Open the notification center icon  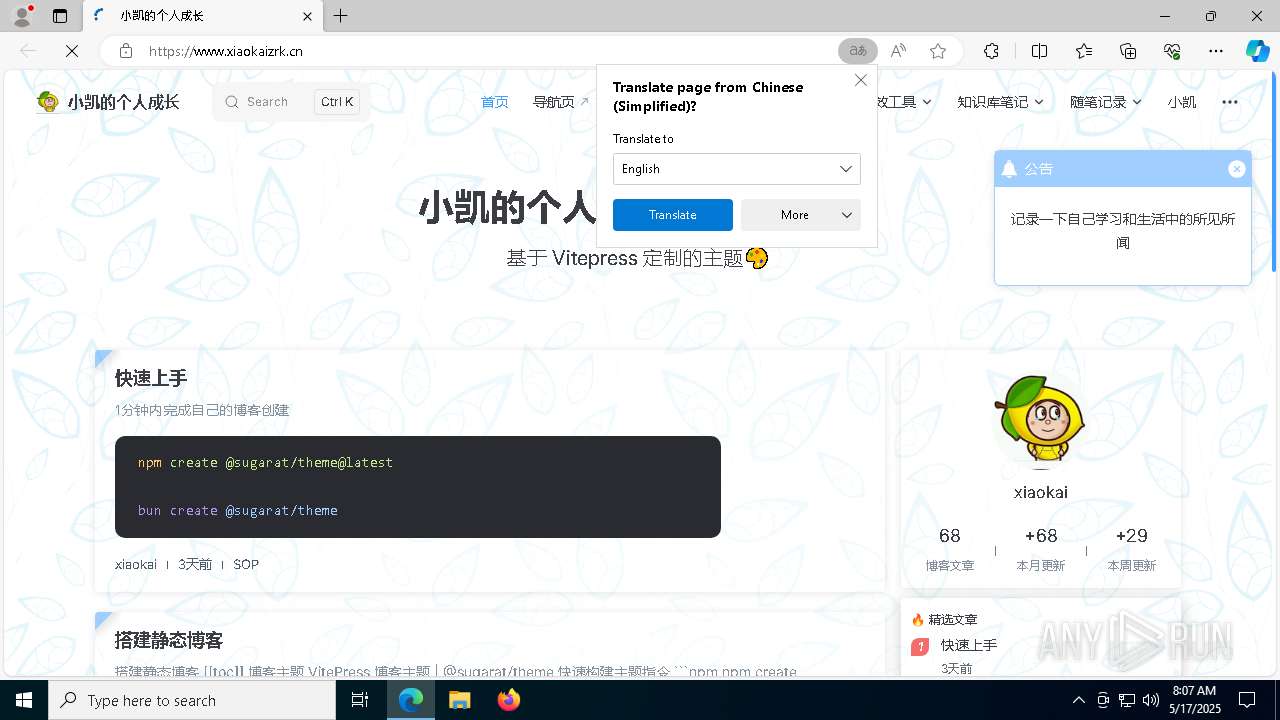(1247, 700)
